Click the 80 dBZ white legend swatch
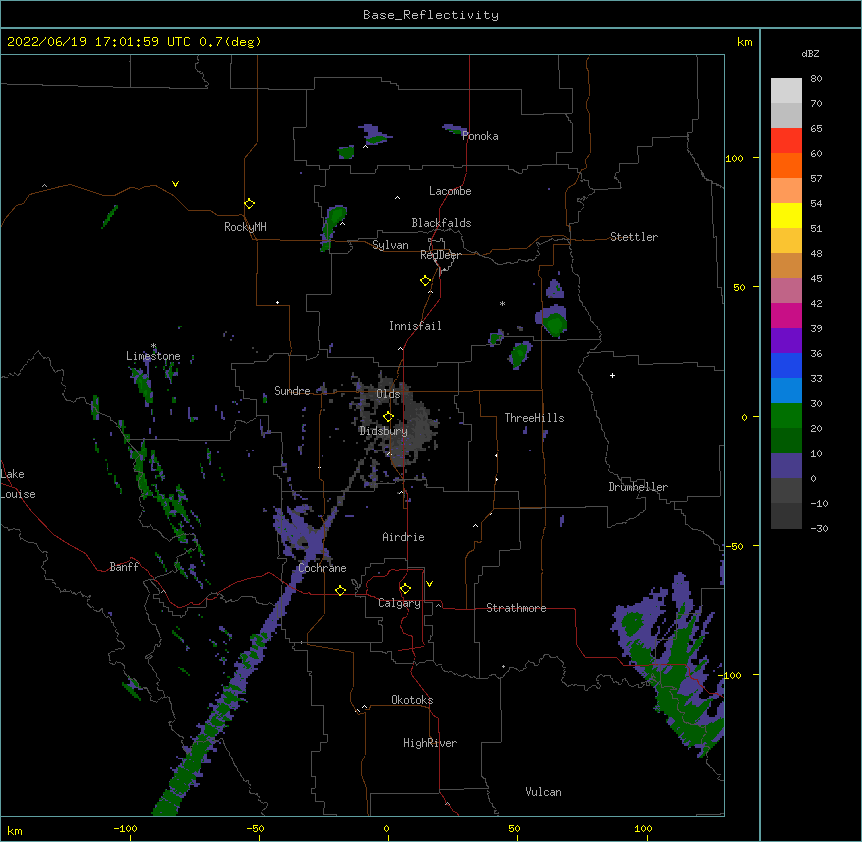862x842 pixels. click(786, 91)
